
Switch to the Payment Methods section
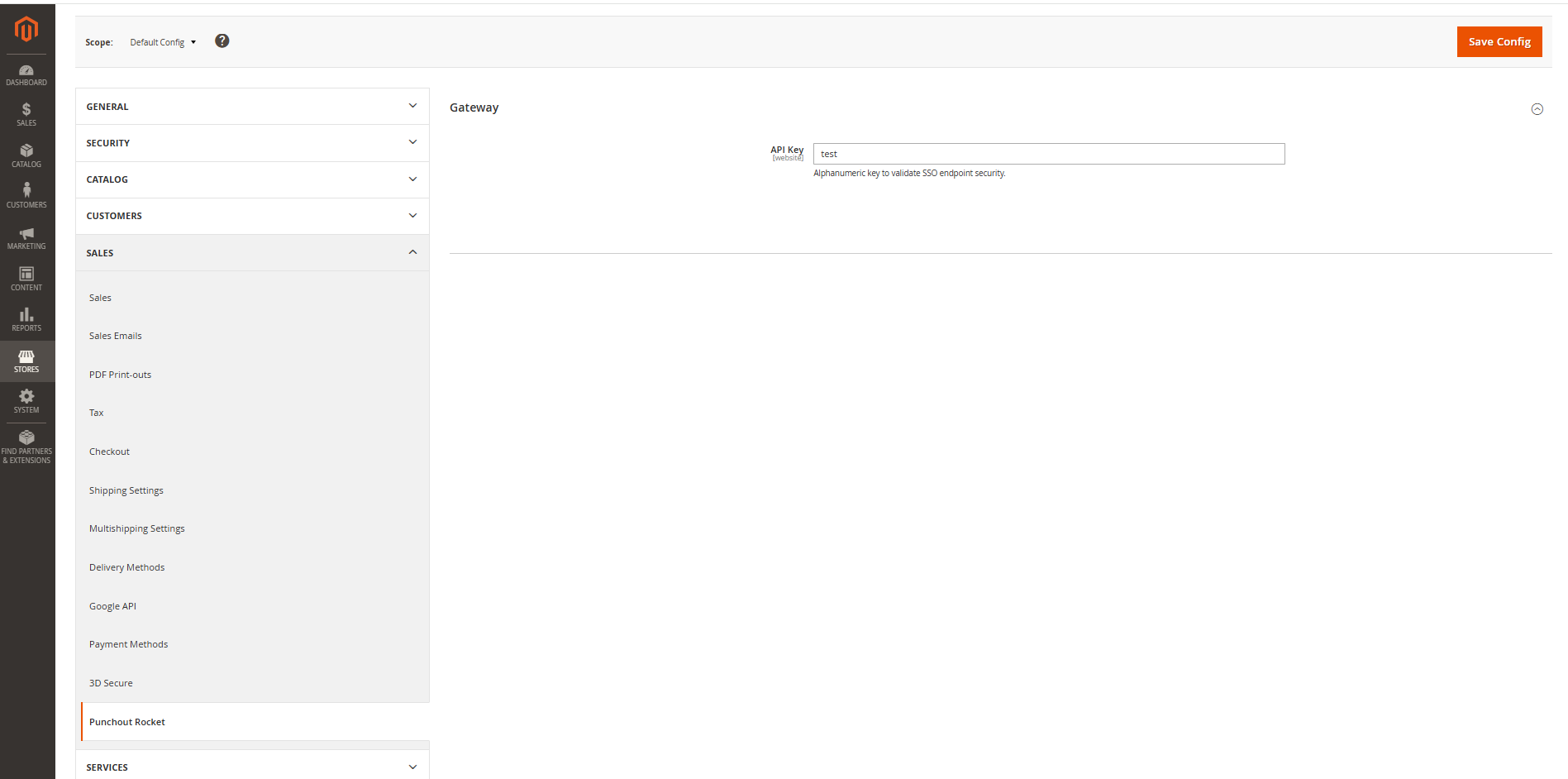click(128, 643)
